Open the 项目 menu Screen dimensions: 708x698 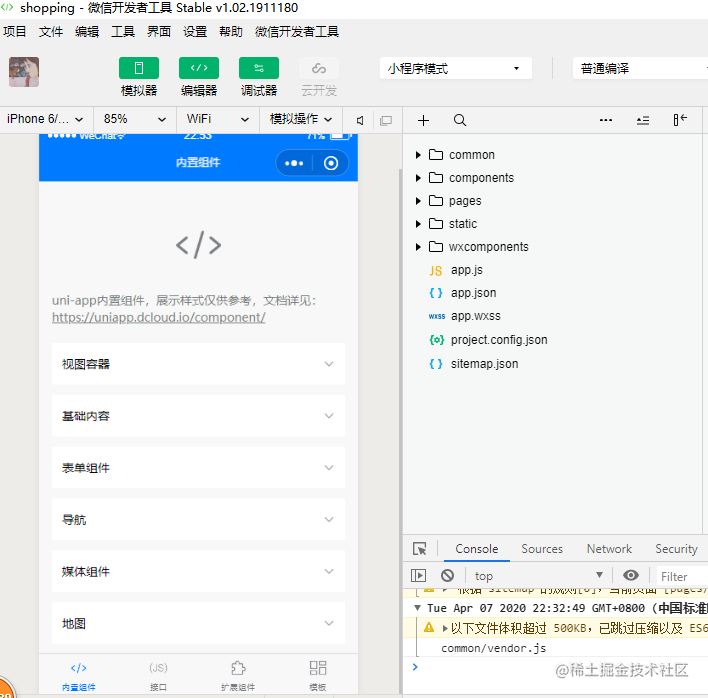[14, 32]
